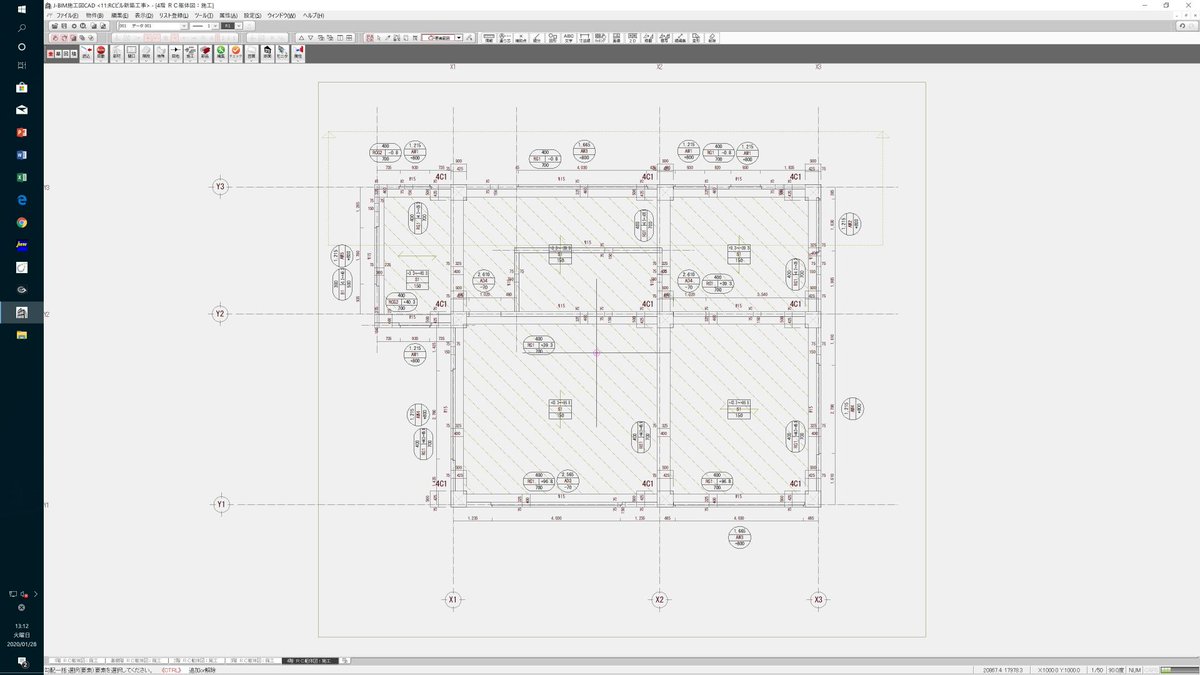Open the 属性(A) menu
The width and height of the screenshot is (1200, 675).
point(228,16)
